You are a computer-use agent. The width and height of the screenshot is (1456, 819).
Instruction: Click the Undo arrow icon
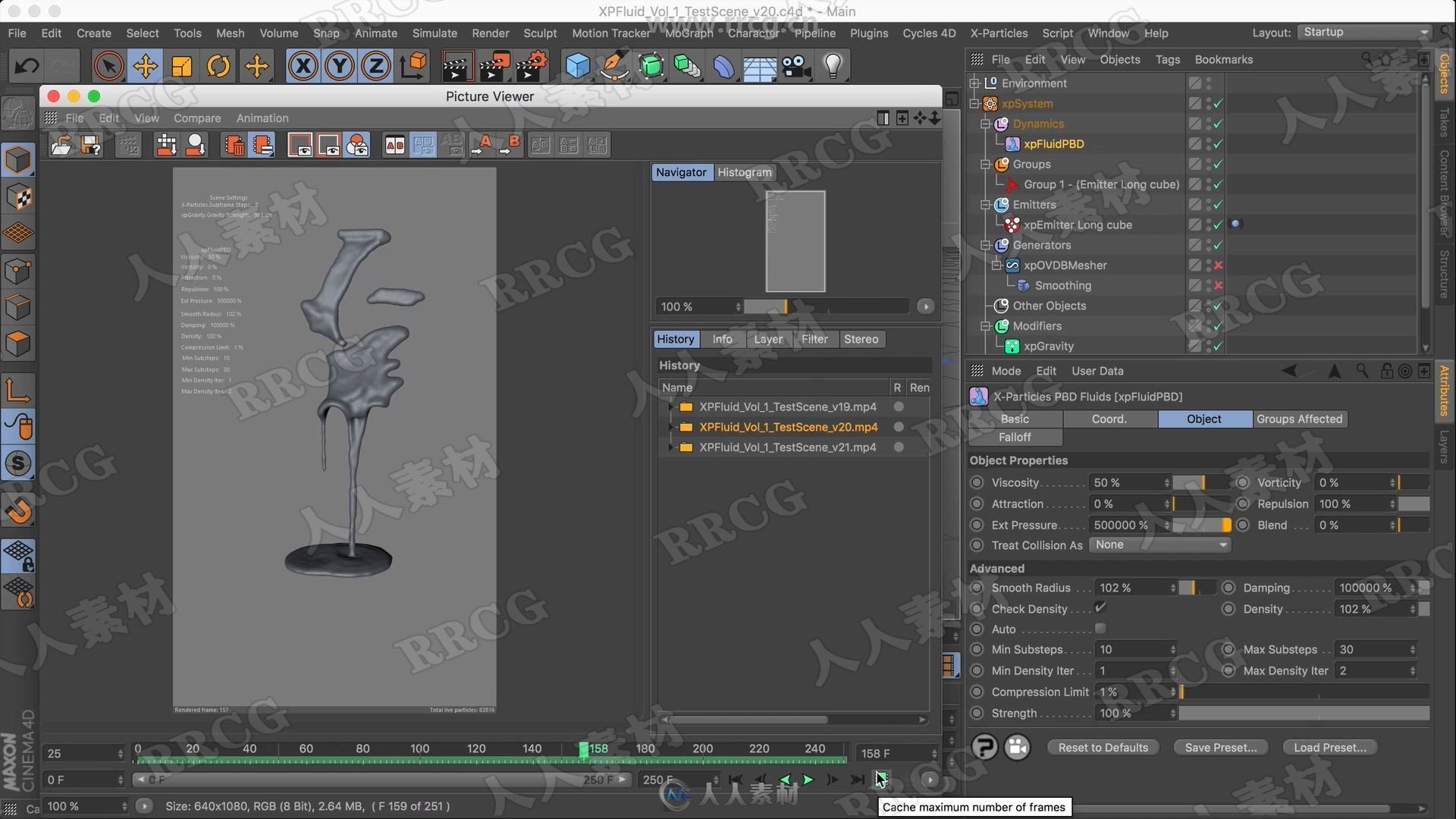pyautogui.click(x=27, y=66)
